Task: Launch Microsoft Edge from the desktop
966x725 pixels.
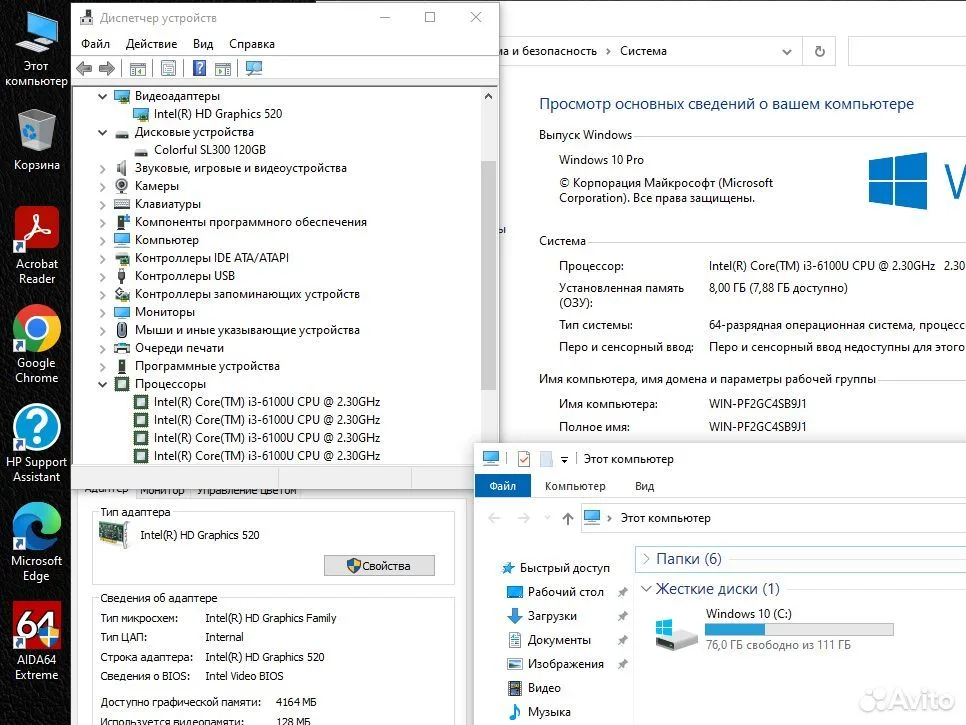Action: [36, 543]
